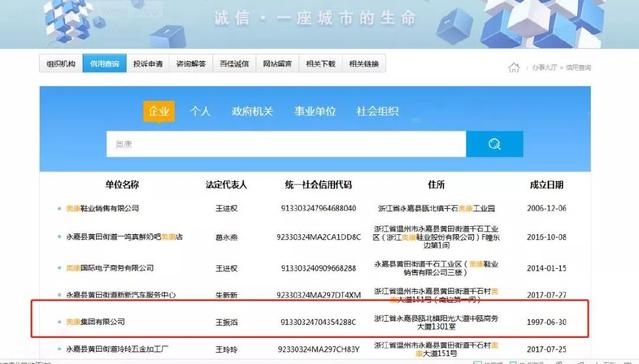This screenshot has height=364, width=639.
Task: Click address ending with 大厦1301室
Action: 436,322
